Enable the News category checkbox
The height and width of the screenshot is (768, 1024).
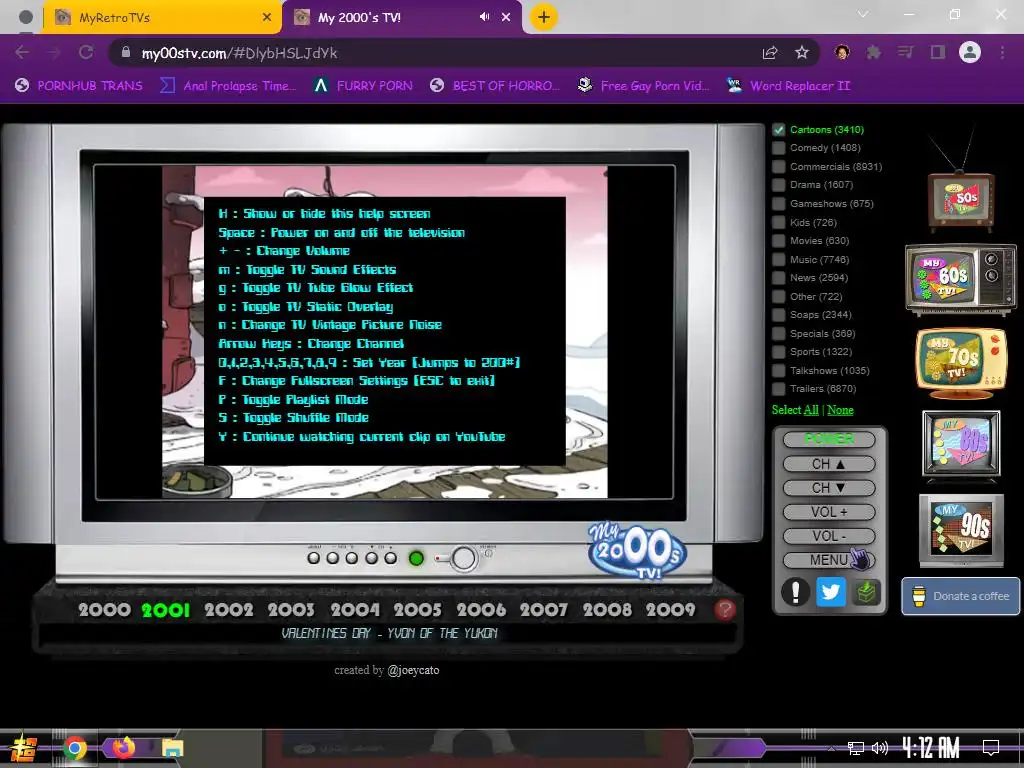(x=778, y=278)
